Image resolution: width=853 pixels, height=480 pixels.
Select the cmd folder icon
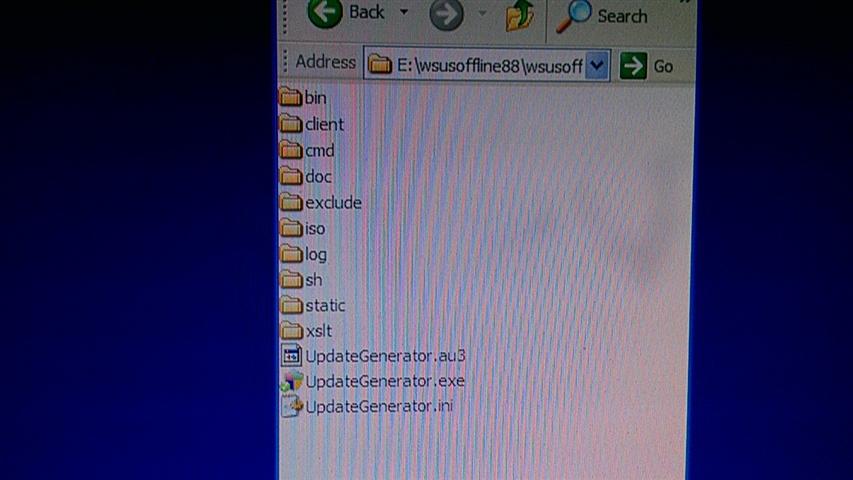290,150
